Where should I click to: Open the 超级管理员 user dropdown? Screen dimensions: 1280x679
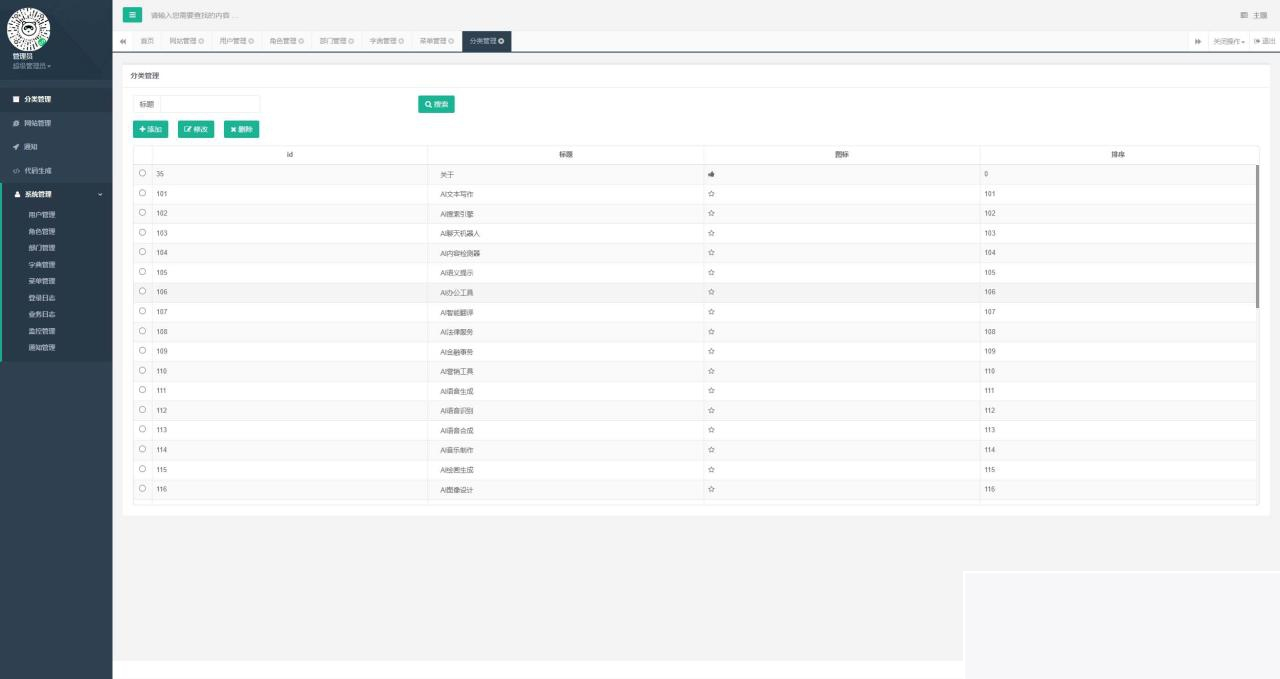31,66
